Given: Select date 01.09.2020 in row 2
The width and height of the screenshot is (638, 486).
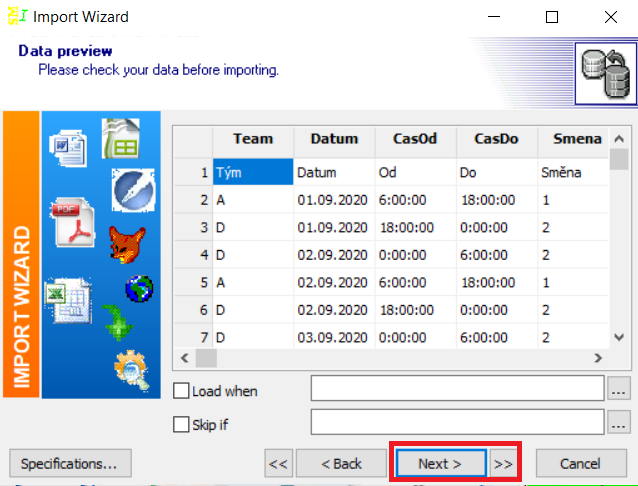Looking at the screenshot, I should (x=334, y=200).
